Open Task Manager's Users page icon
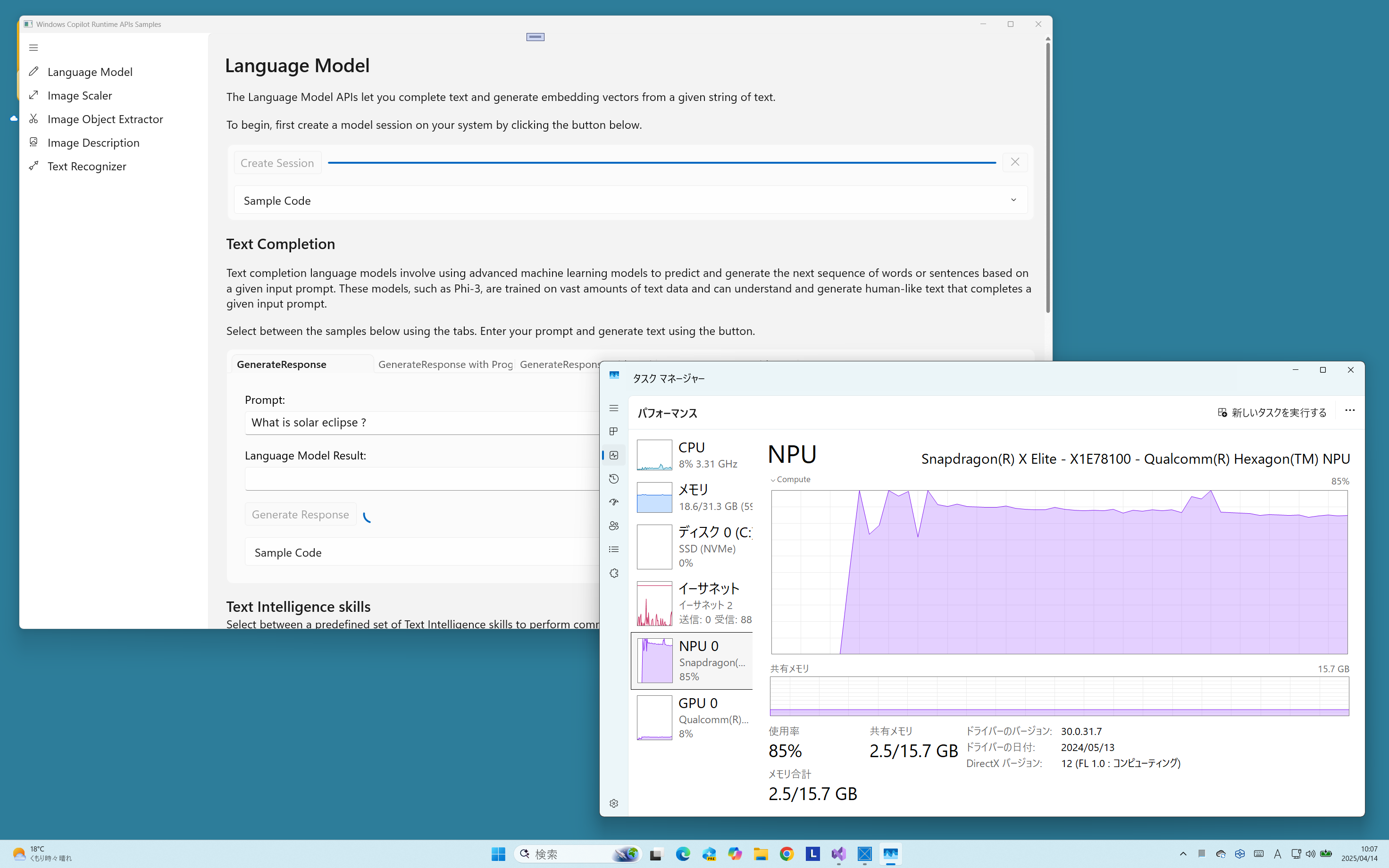 [613, 526]
